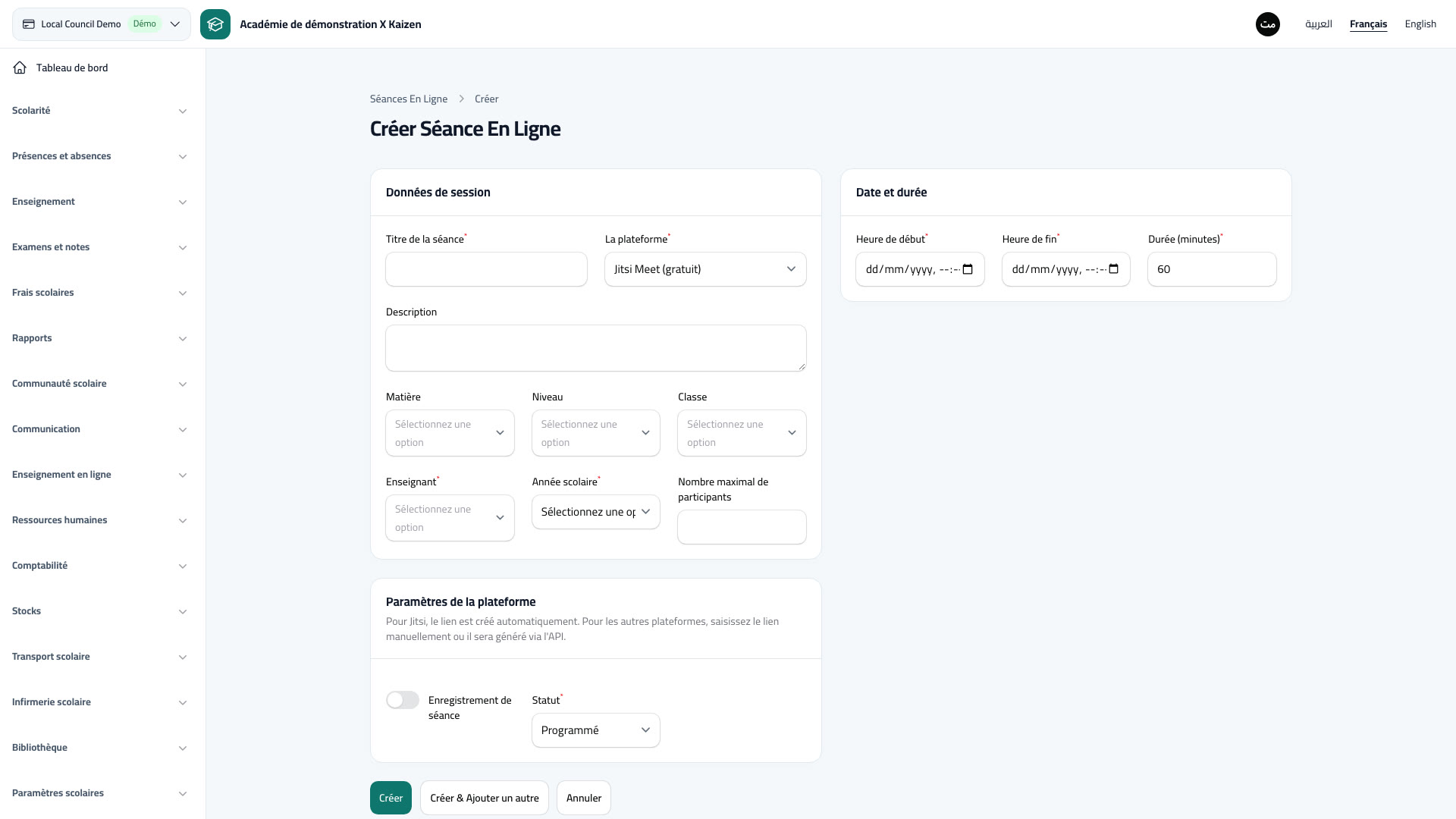This screenshot has height=819, width=1456.
Task: Expand Stocks sidebar section
Action: 99,611
